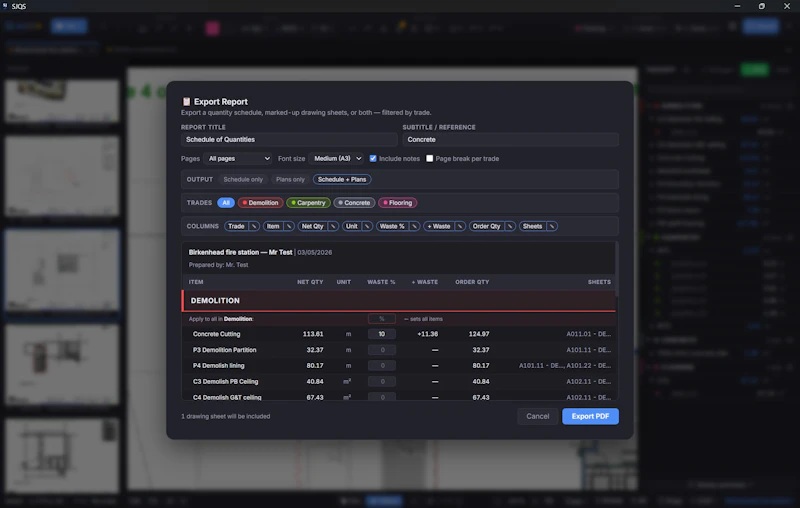Select highlighted page thumbnail in background sidebar
The width and height of the screenshot is (800, 508).
click(62, 270)
